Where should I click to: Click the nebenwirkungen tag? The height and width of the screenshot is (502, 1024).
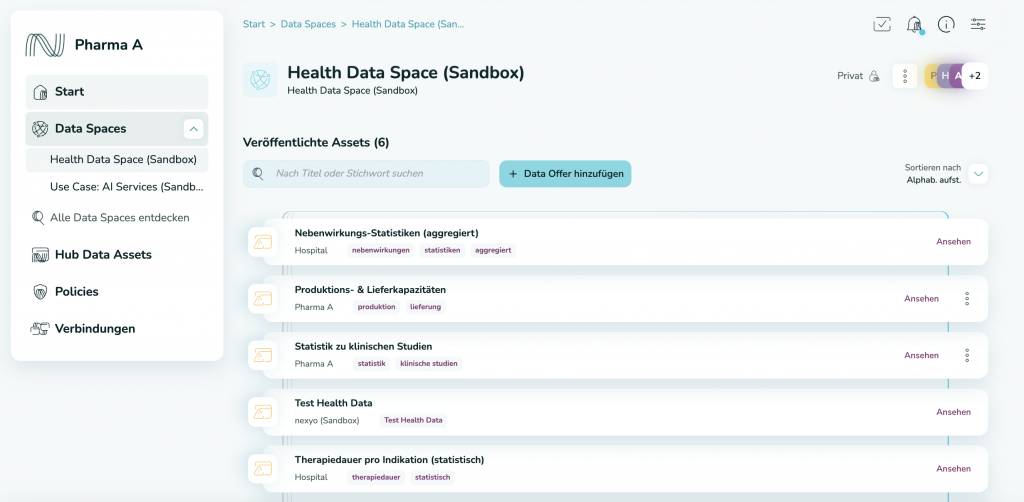(381, 250)
